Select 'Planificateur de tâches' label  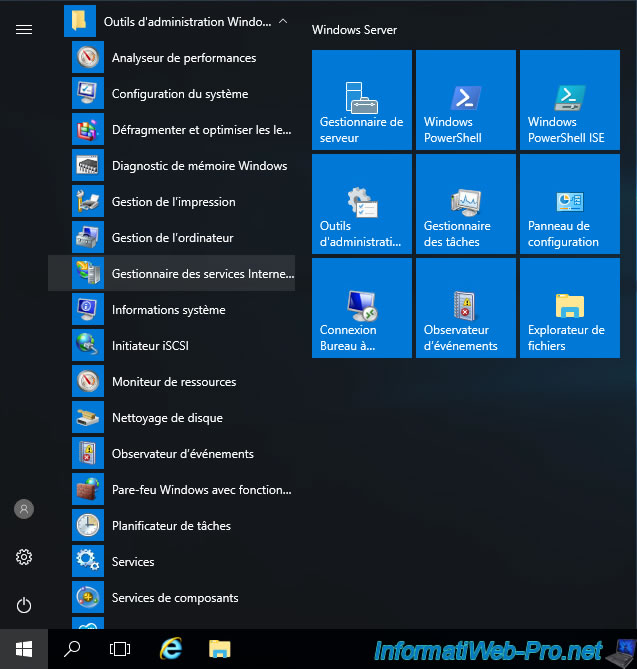[171, 526]
